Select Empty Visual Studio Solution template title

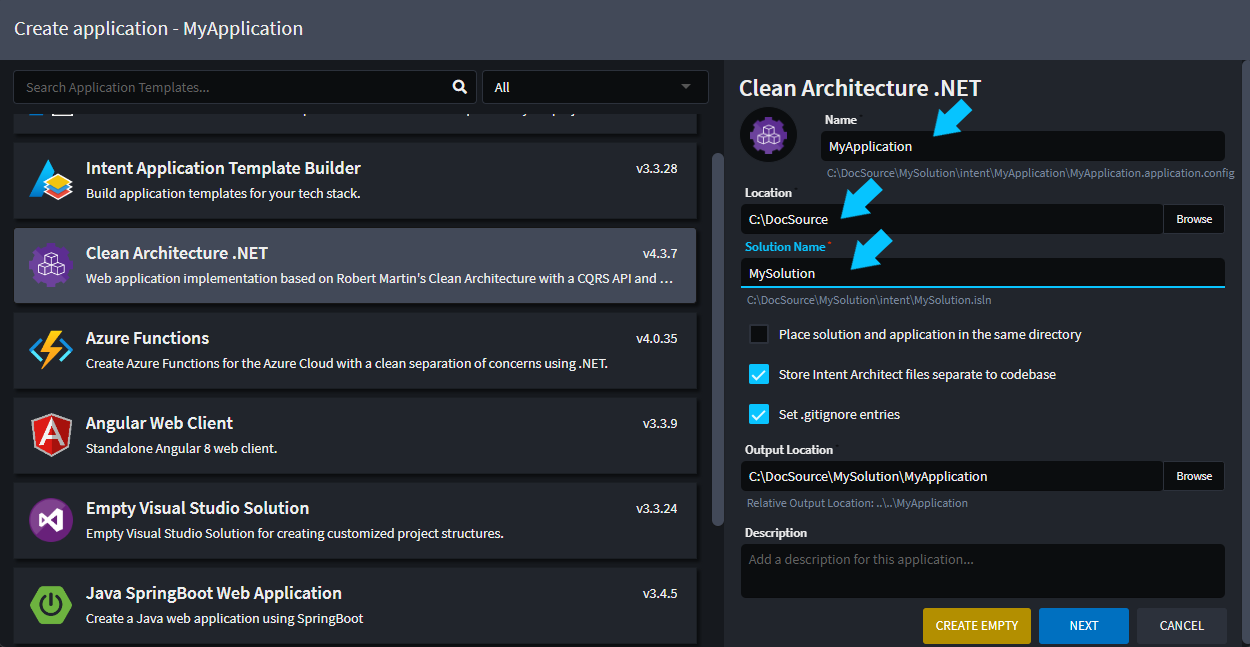pos(198,508)
